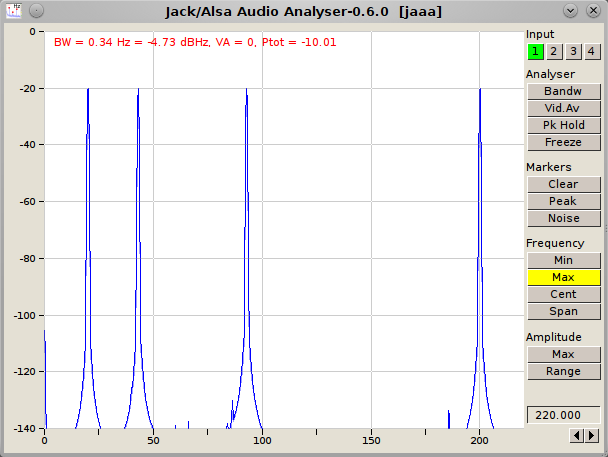Click the -100 amplitude axis label
The height and width of the screenshot is (457, 608).
click(26, 316)
